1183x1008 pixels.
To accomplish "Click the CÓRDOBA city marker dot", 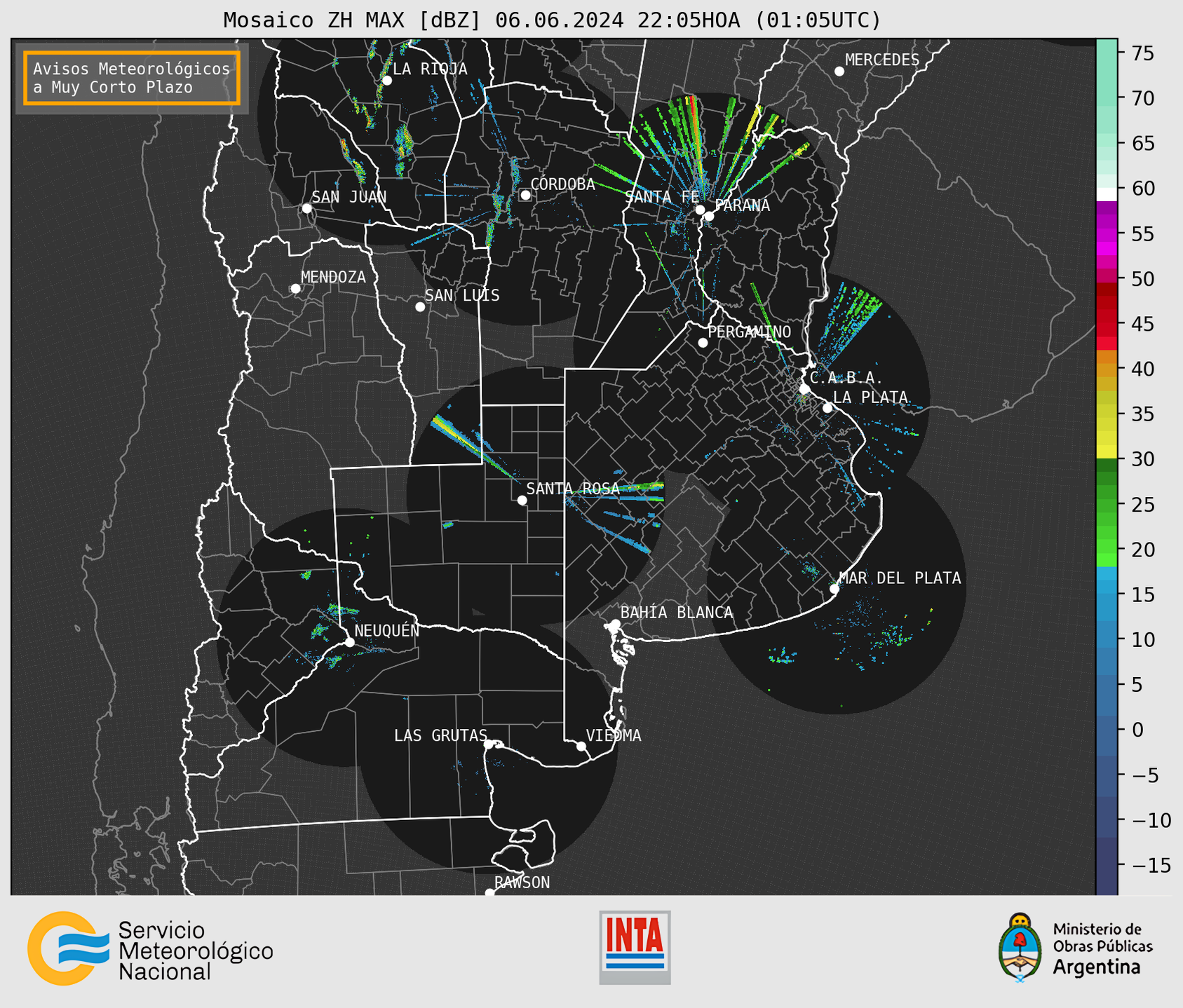I will pos(525,195).
